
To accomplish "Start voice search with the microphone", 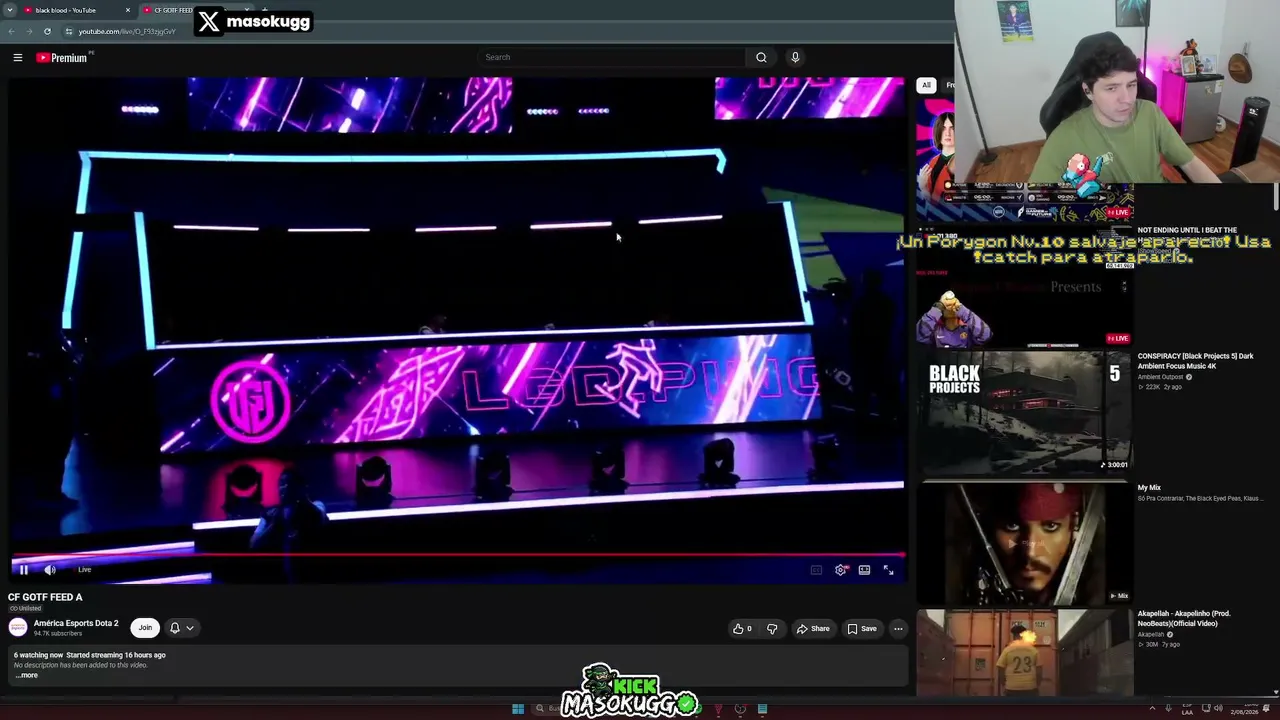I will click(x=795, y=57).
